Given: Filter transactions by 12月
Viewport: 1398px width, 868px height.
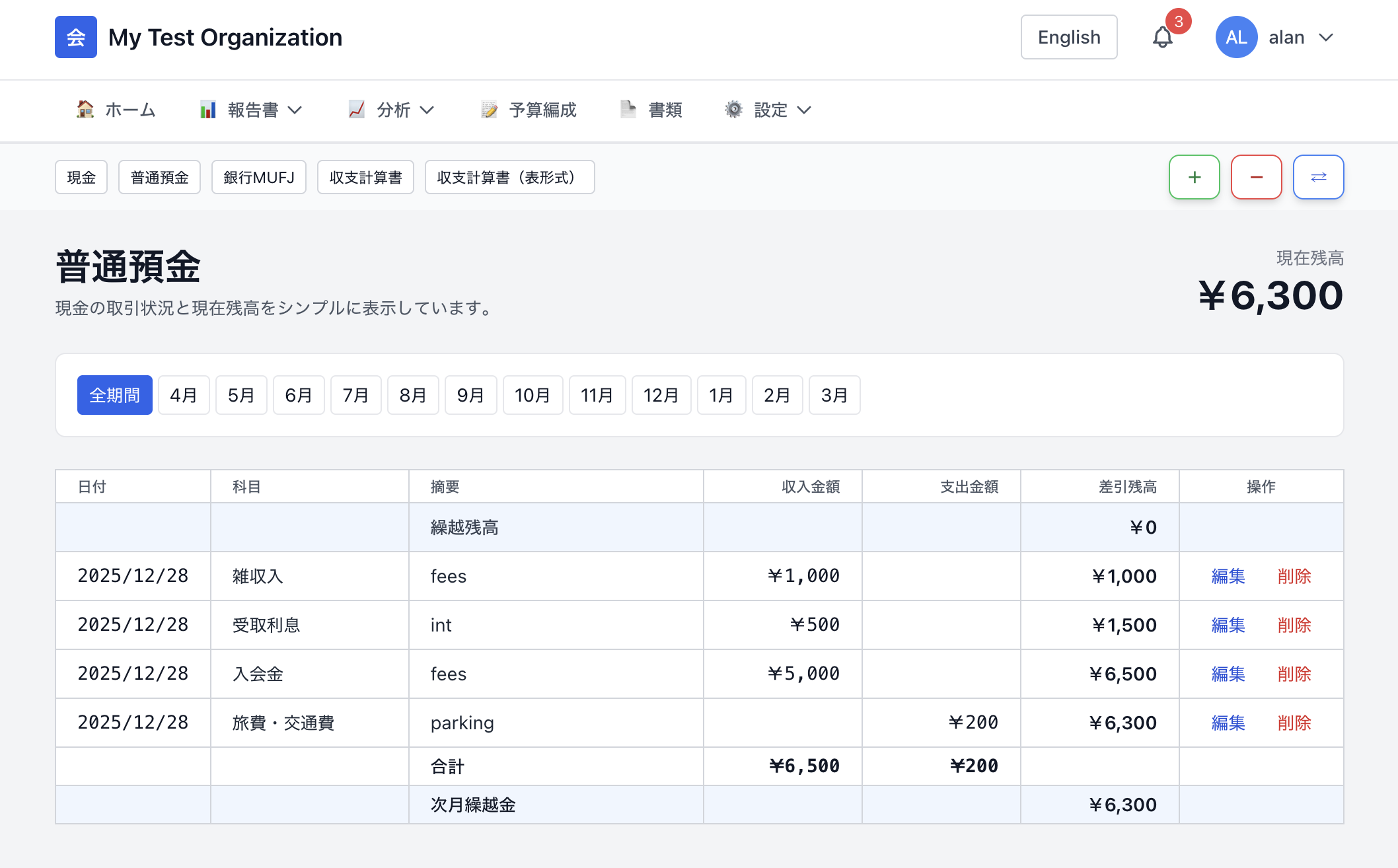Looking at the screenshot, I should pos(661,395).
